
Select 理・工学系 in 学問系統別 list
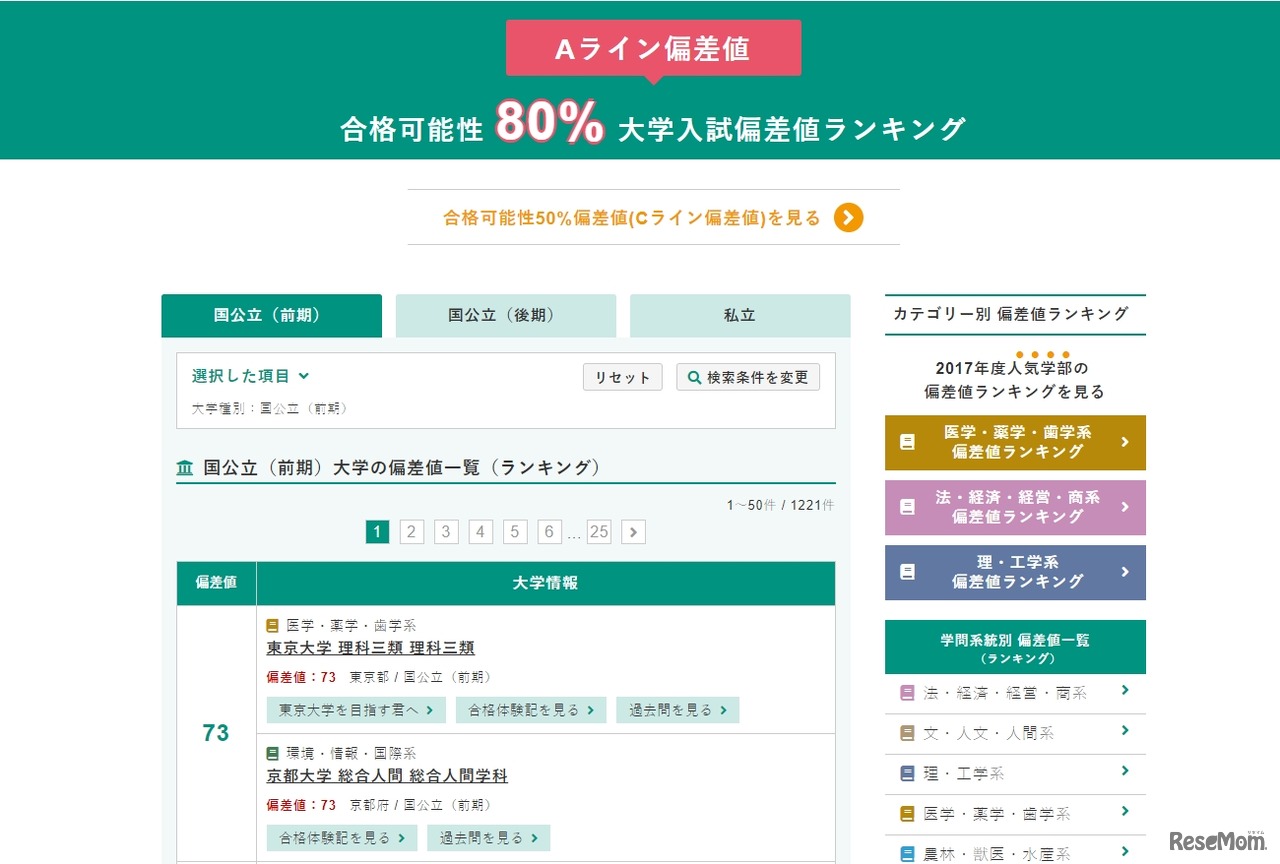pyautogui.click(x=1015, y=774)
